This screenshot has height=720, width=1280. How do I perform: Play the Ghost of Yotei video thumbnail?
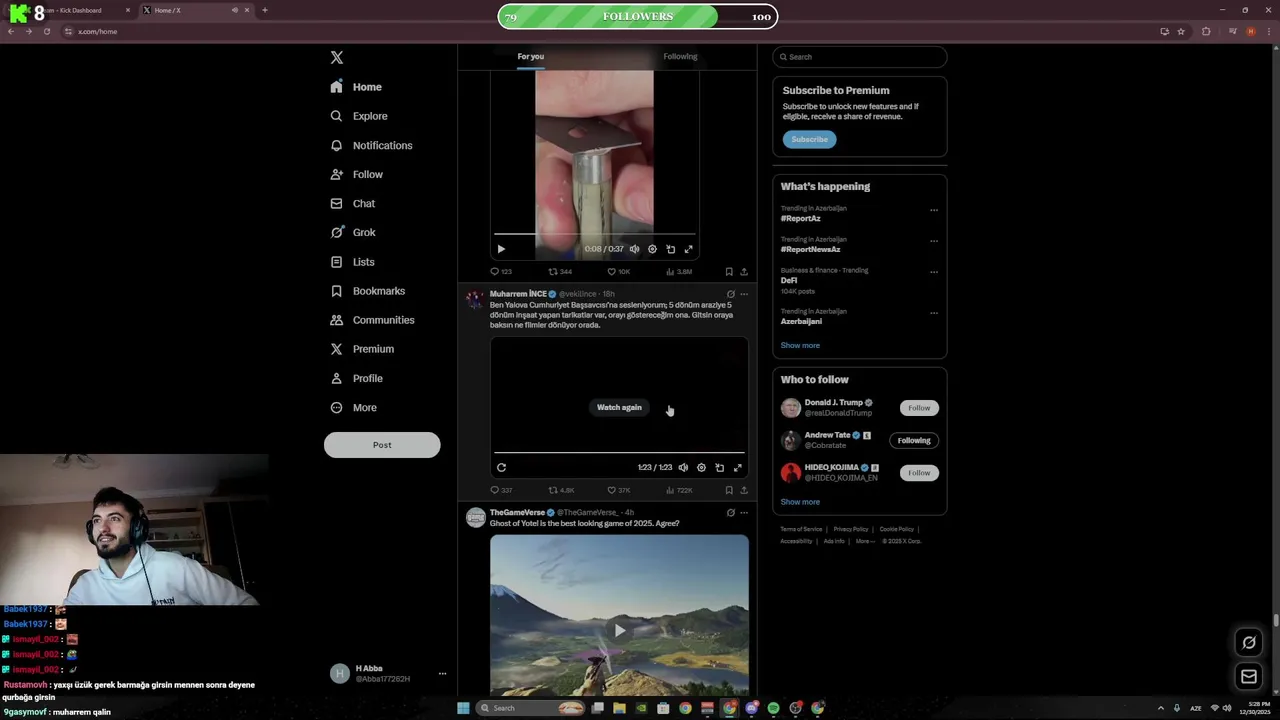(x=619, y=630)
